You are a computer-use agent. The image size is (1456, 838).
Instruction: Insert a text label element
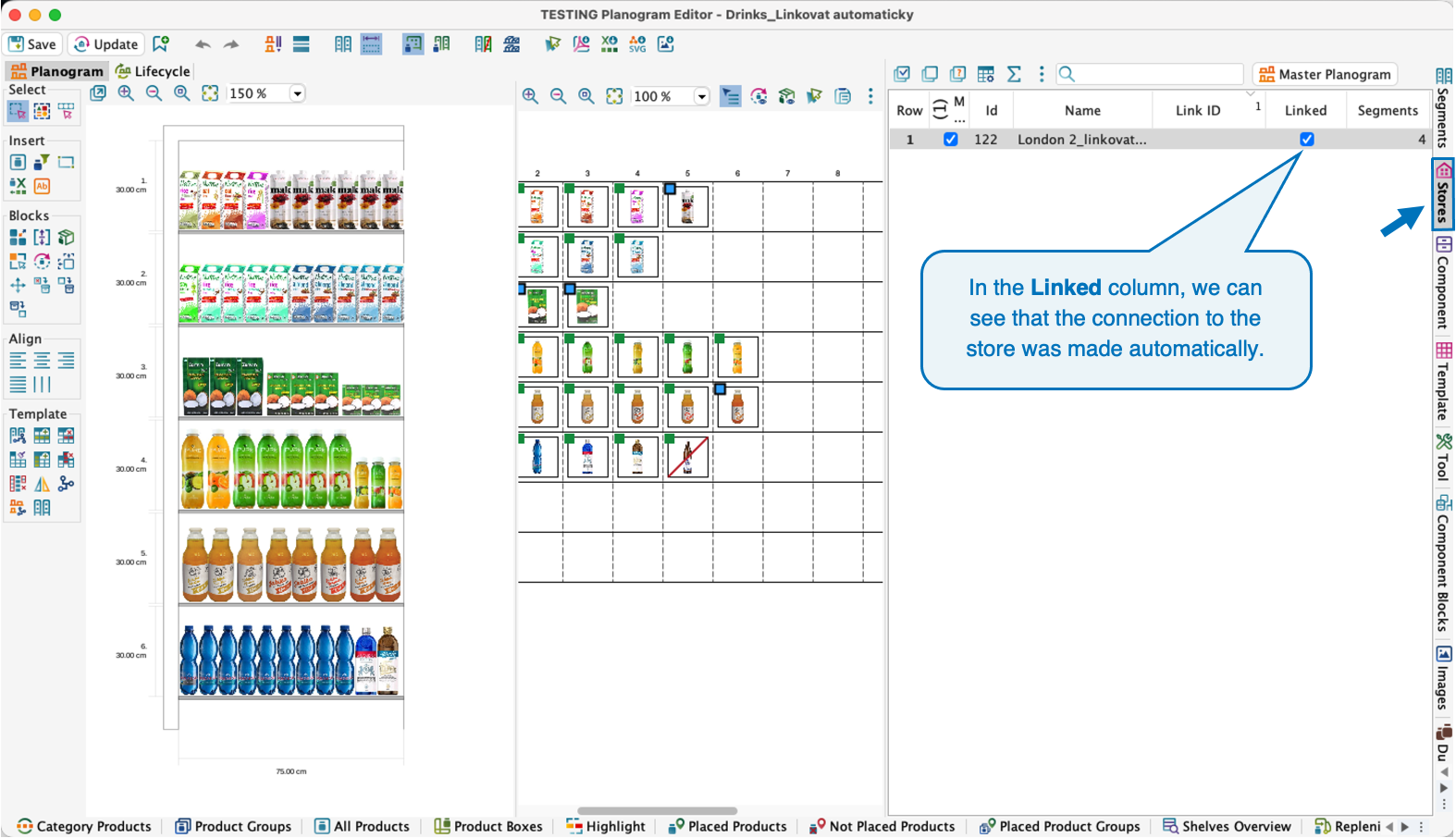pos(42,186)
